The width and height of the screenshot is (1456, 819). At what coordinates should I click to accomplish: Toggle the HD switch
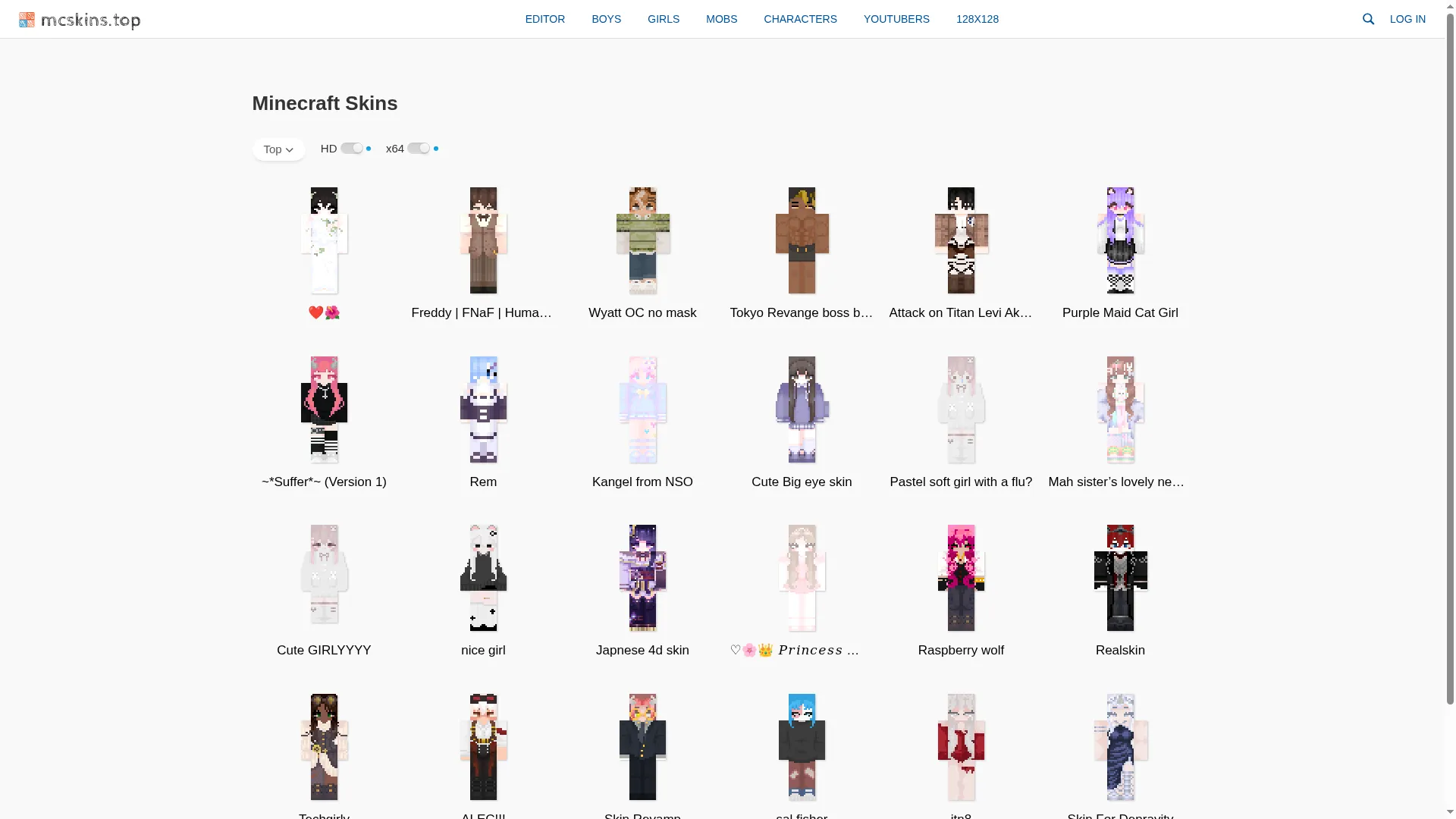click(351, 149)
